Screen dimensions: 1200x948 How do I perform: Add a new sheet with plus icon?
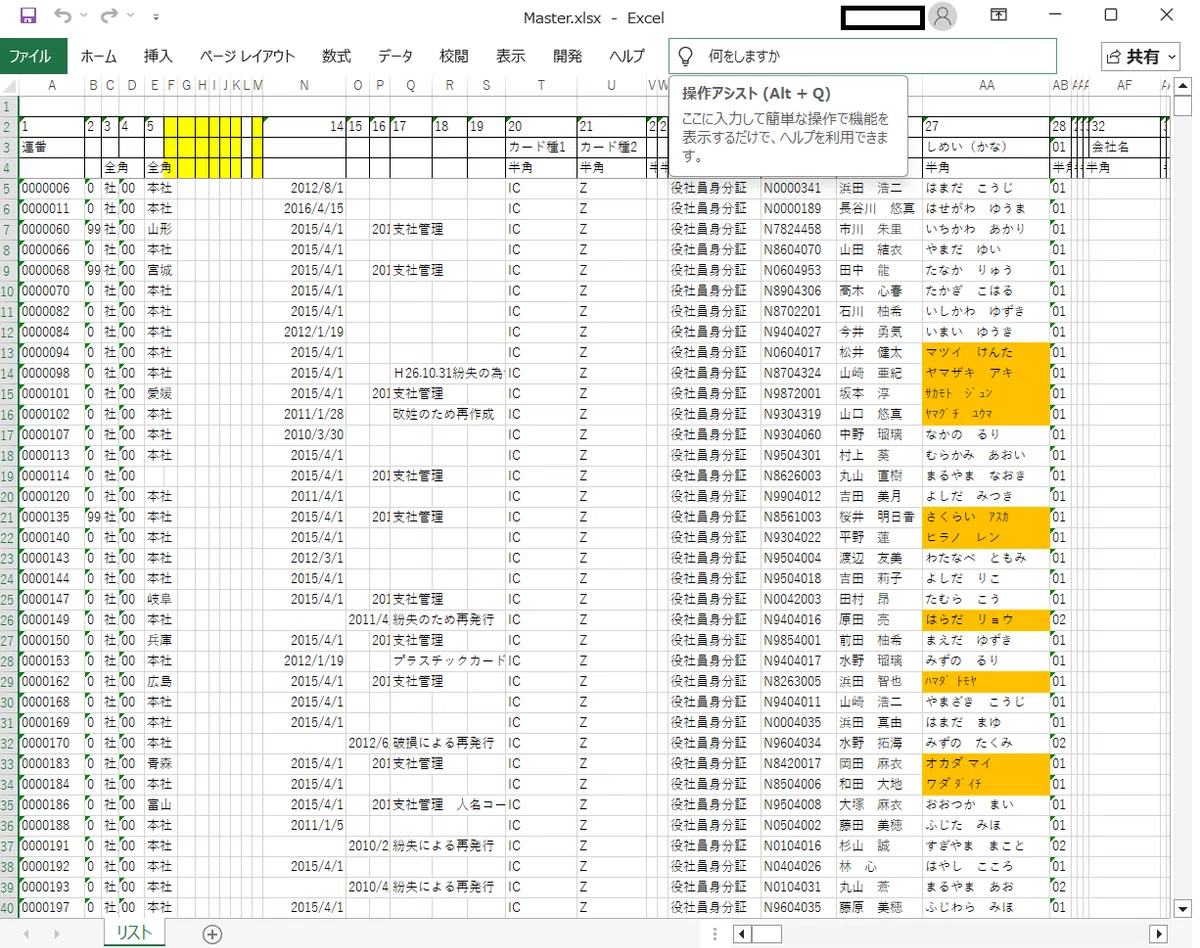[x=211, y=934]
